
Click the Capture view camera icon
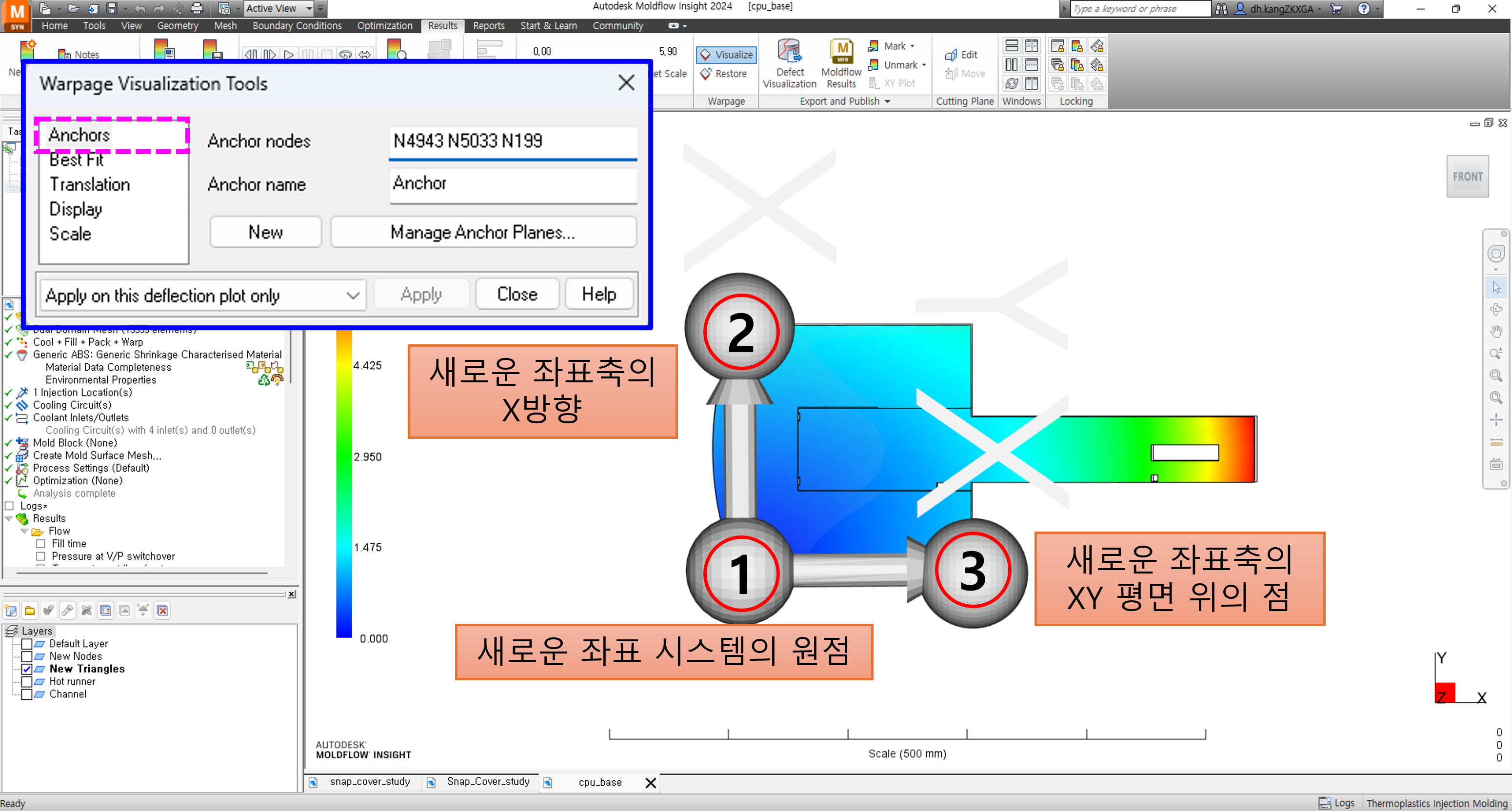224,8
